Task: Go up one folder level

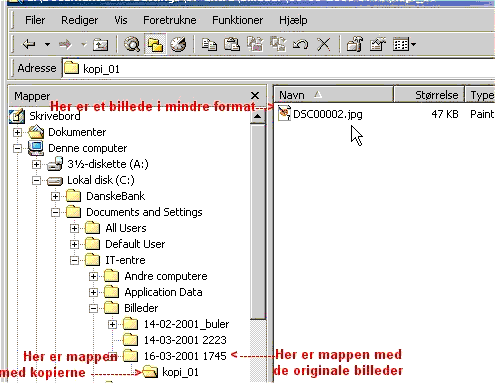Action: (100, 44)
